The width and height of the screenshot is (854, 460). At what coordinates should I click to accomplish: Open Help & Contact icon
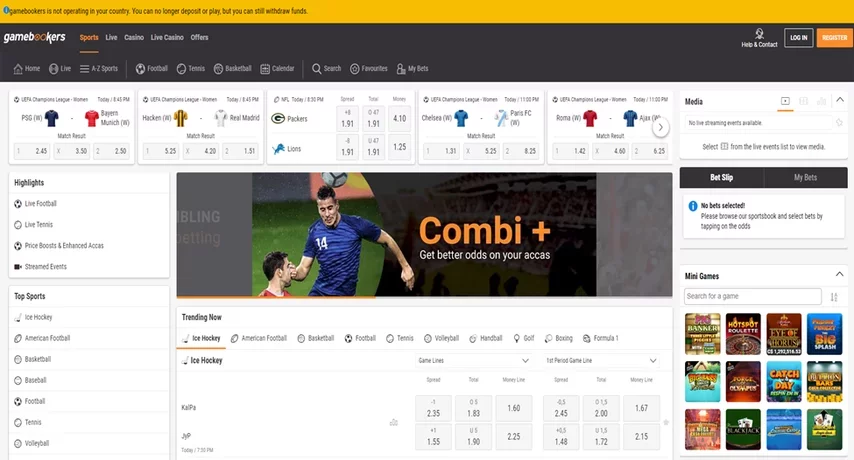(759, 34)
